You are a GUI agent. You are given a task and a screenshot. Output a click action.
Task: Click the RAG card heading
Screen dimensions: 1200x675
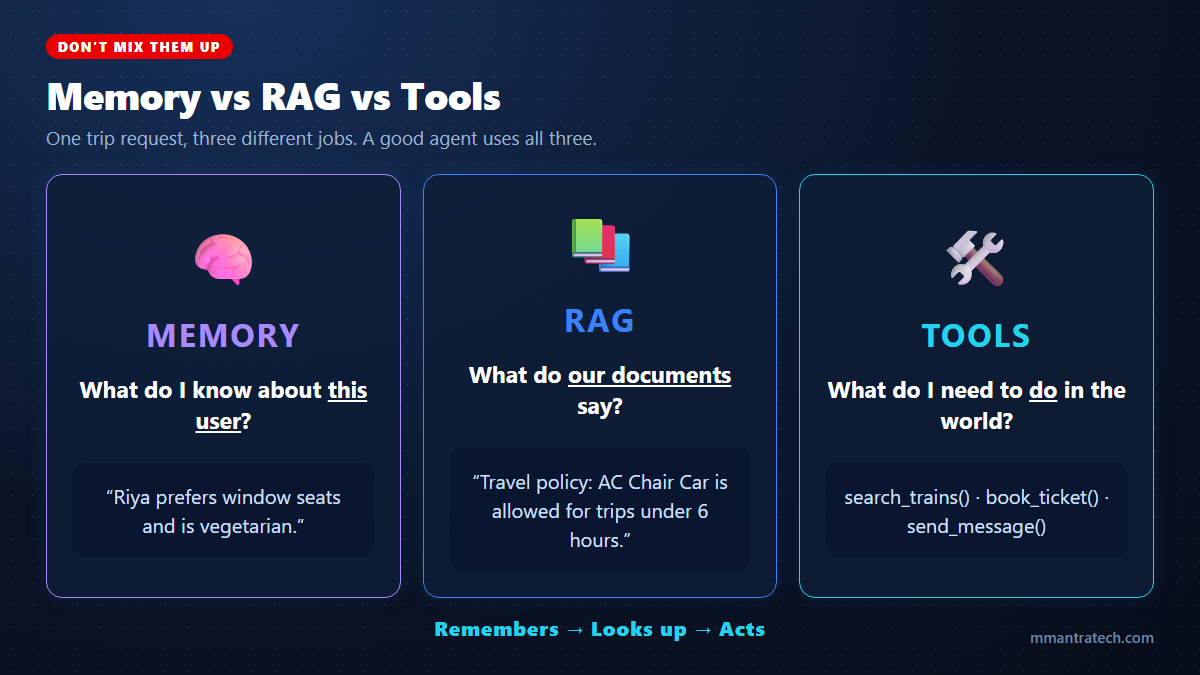(x=600, y=321)
